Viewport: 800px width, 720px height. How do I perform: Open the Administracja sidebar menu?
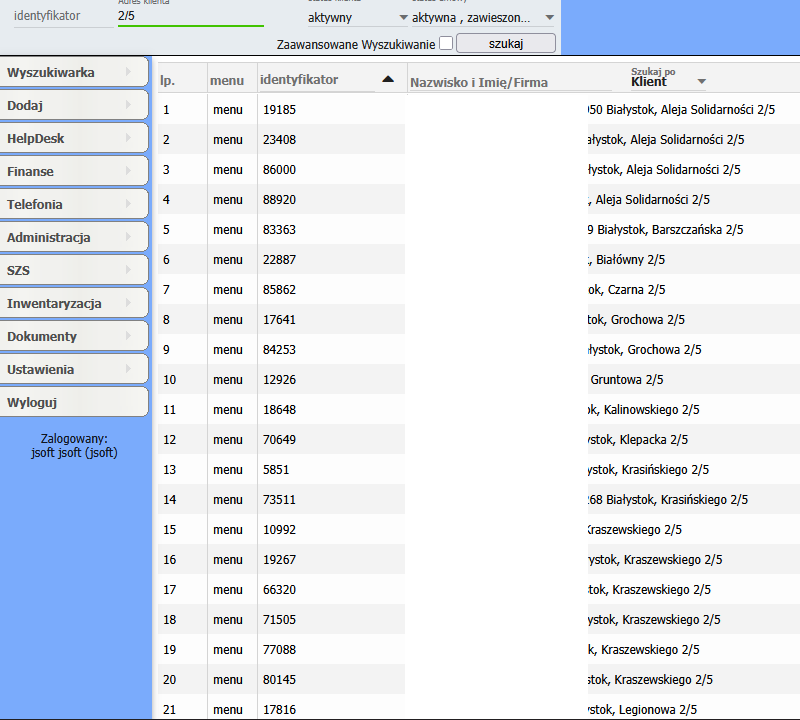[x=74, y=237]
